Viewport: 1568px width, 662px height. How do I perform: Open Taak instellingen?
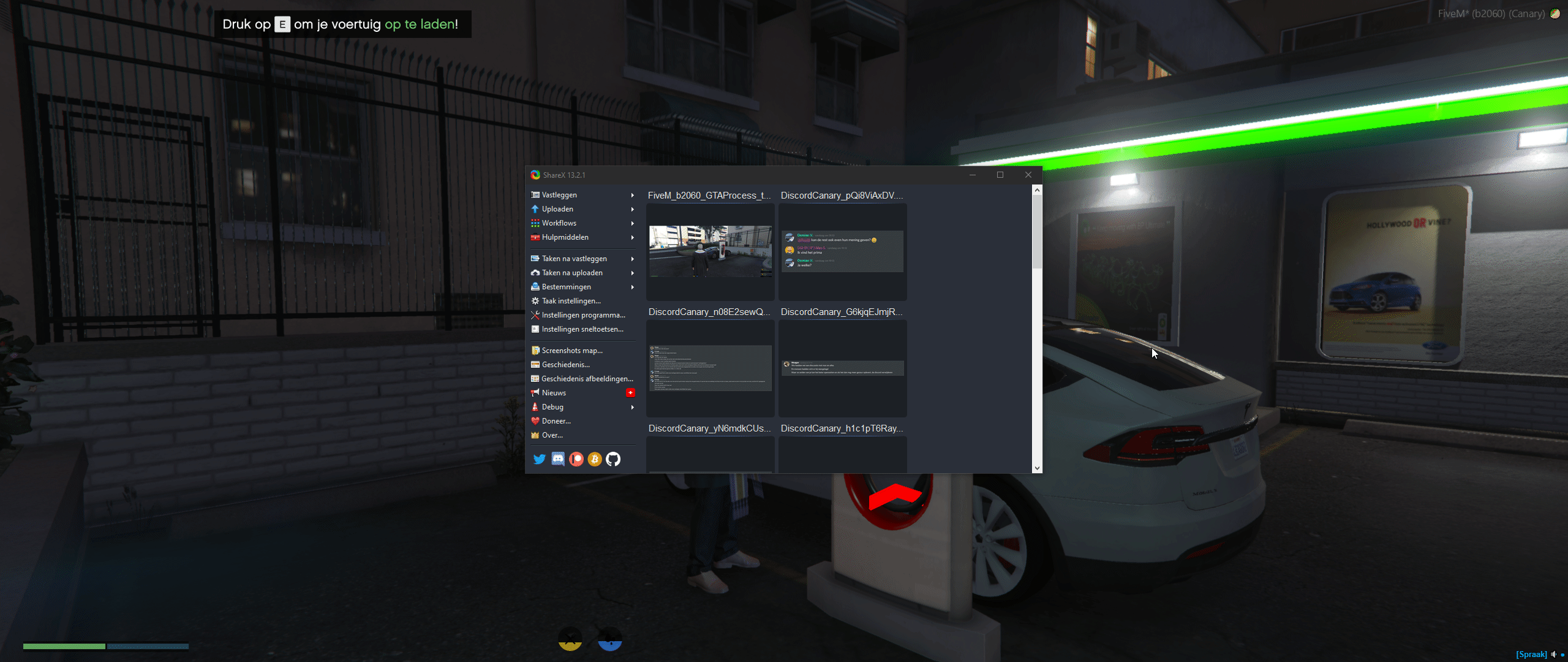pos(571,301)
